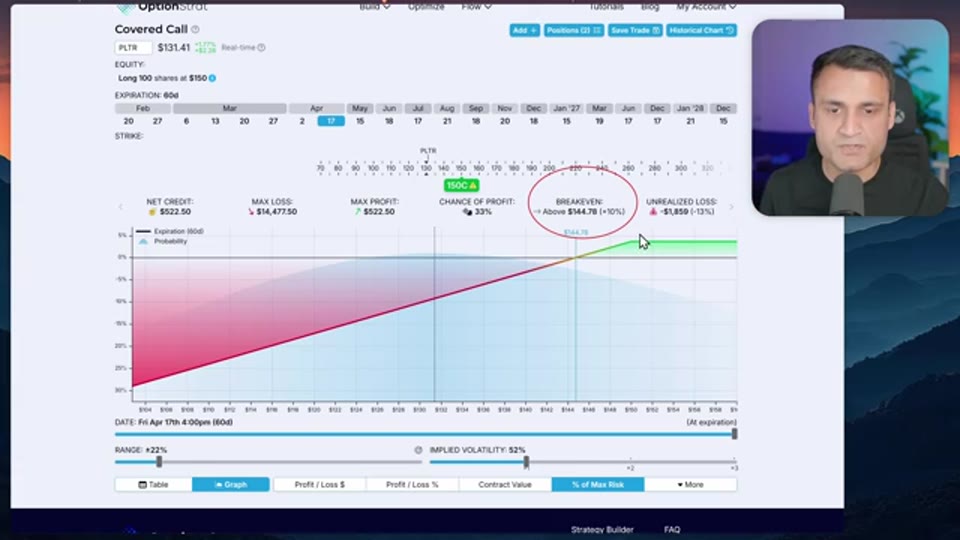960x540 pixels.
Task: Click strike 100 on the strike ruler
Action: click(x=373, y=168)
